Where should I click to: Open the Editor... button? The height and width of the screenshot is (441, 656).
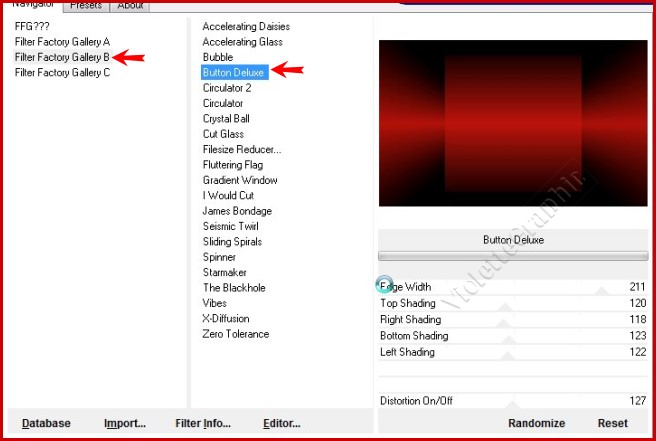(282, 423)
